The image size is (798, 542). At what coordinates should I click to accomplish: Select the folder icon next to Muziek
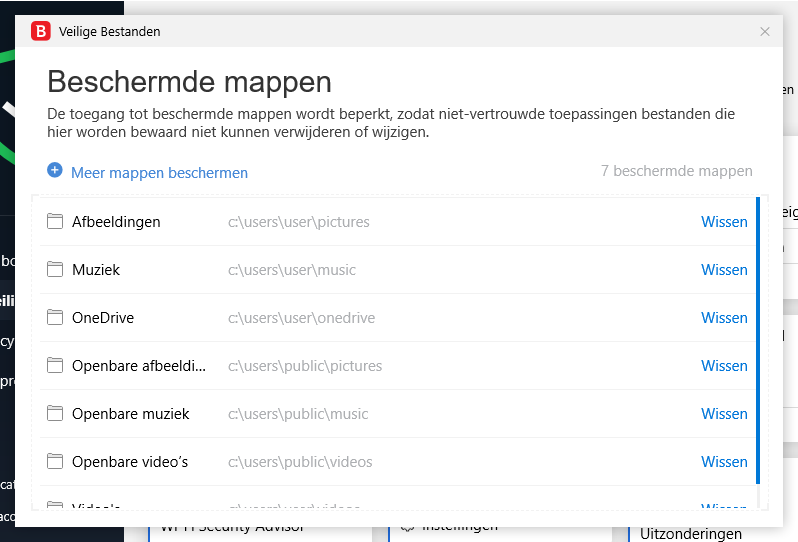(x=55, y=270)
